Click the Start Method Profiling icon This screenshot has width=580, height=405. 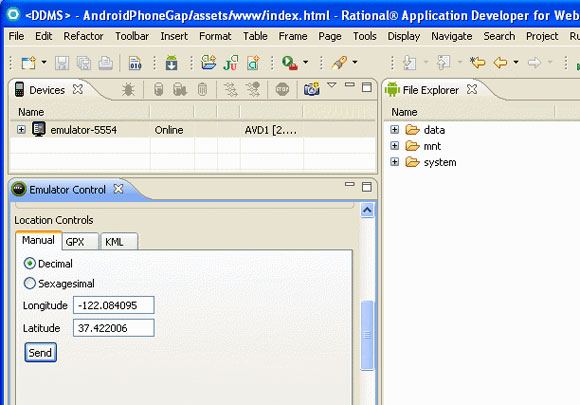tap(253, 90)
